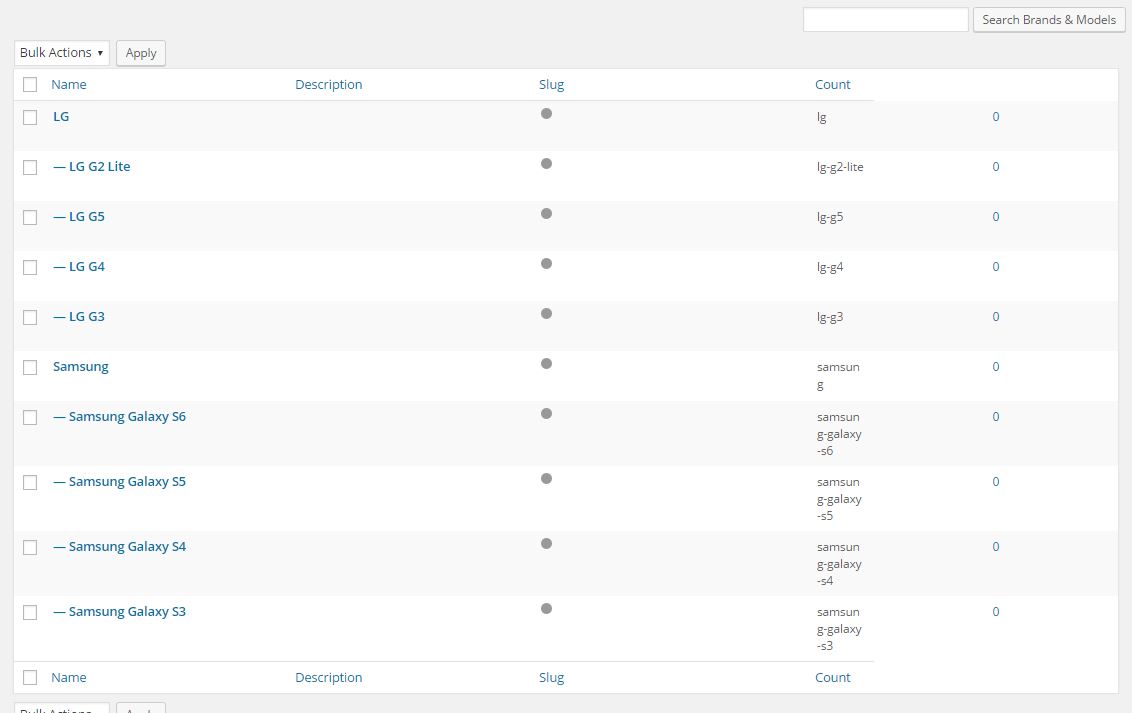This screenshot has width=1132, height=713.
Task: Click the slug text "samsung-galaxy-s6"
Action: pyautogui.click(x=839, y=434)
